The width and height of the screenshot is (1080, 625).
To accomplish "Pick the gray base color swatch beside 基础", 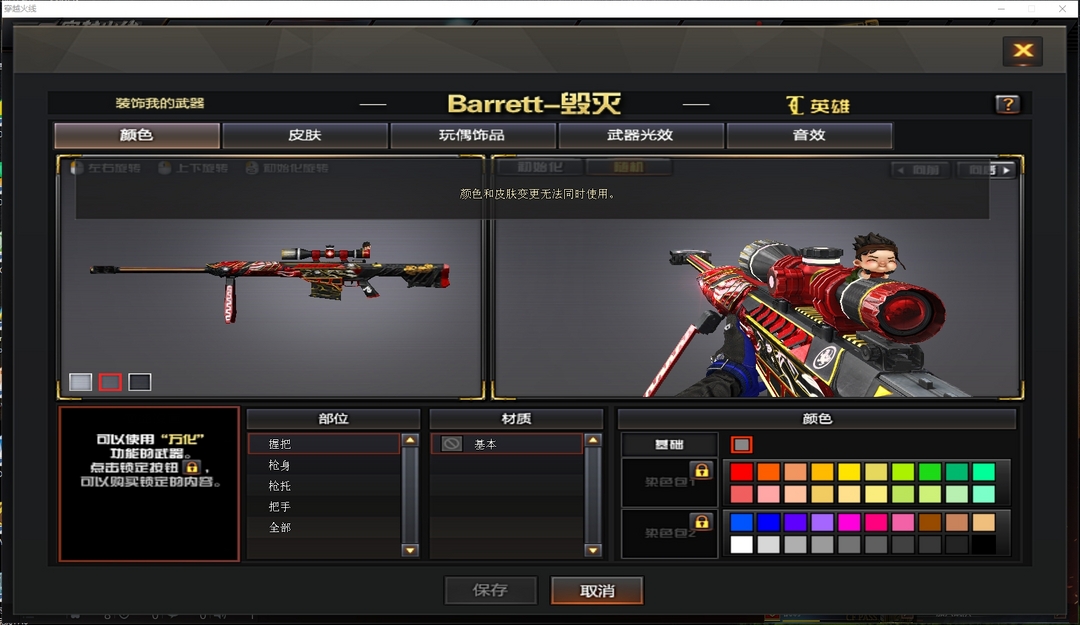I will pos(741,444).
